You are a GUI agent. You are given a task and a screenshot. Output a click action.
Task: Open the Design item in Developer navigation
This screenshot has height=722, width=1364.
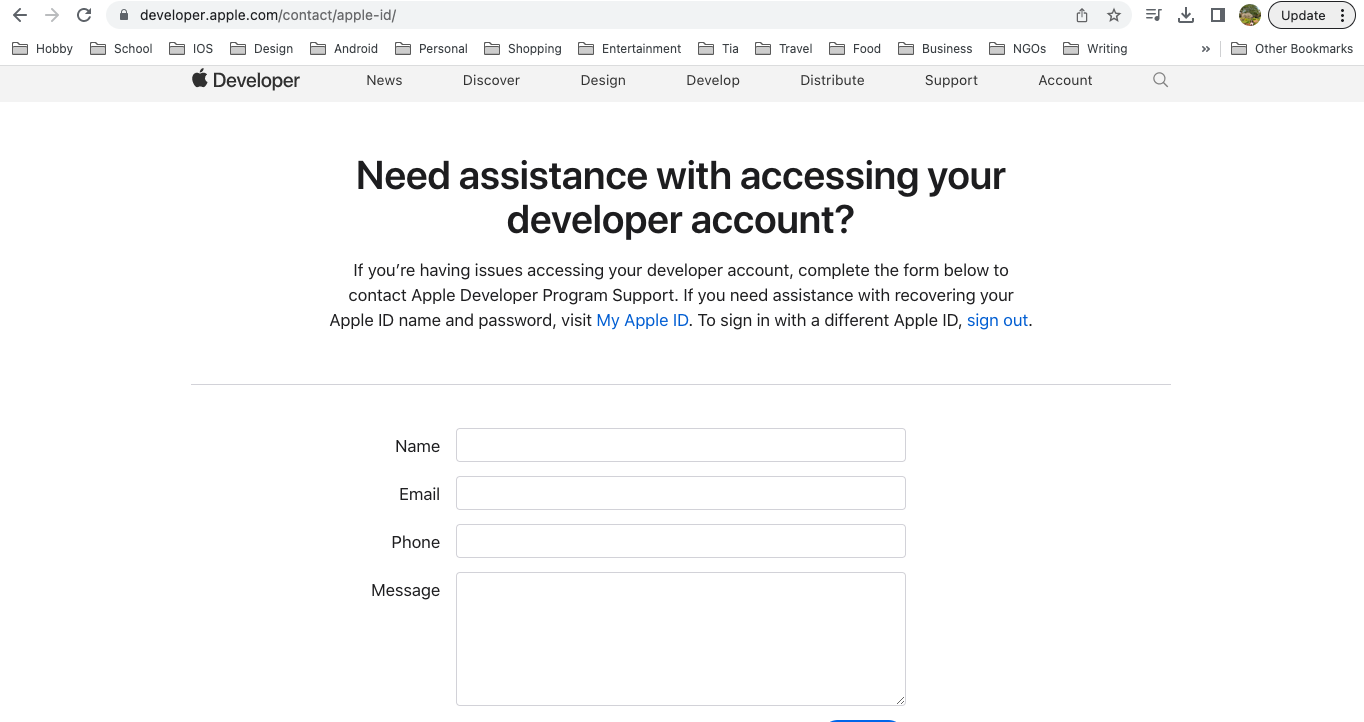point(603,80)
